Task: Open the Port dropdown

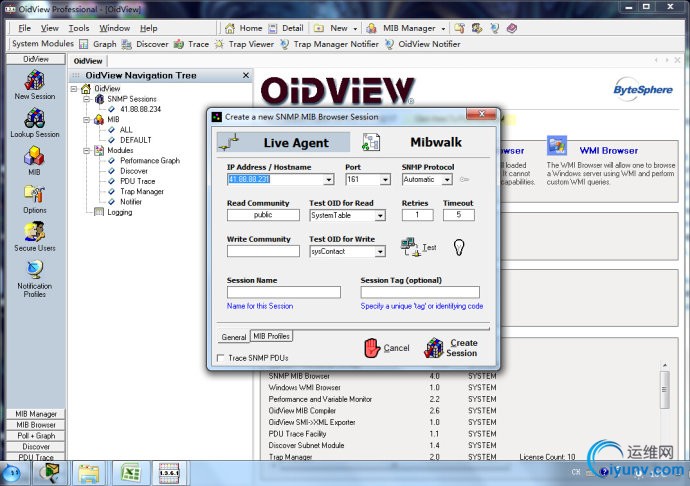Action: point(385,180)
